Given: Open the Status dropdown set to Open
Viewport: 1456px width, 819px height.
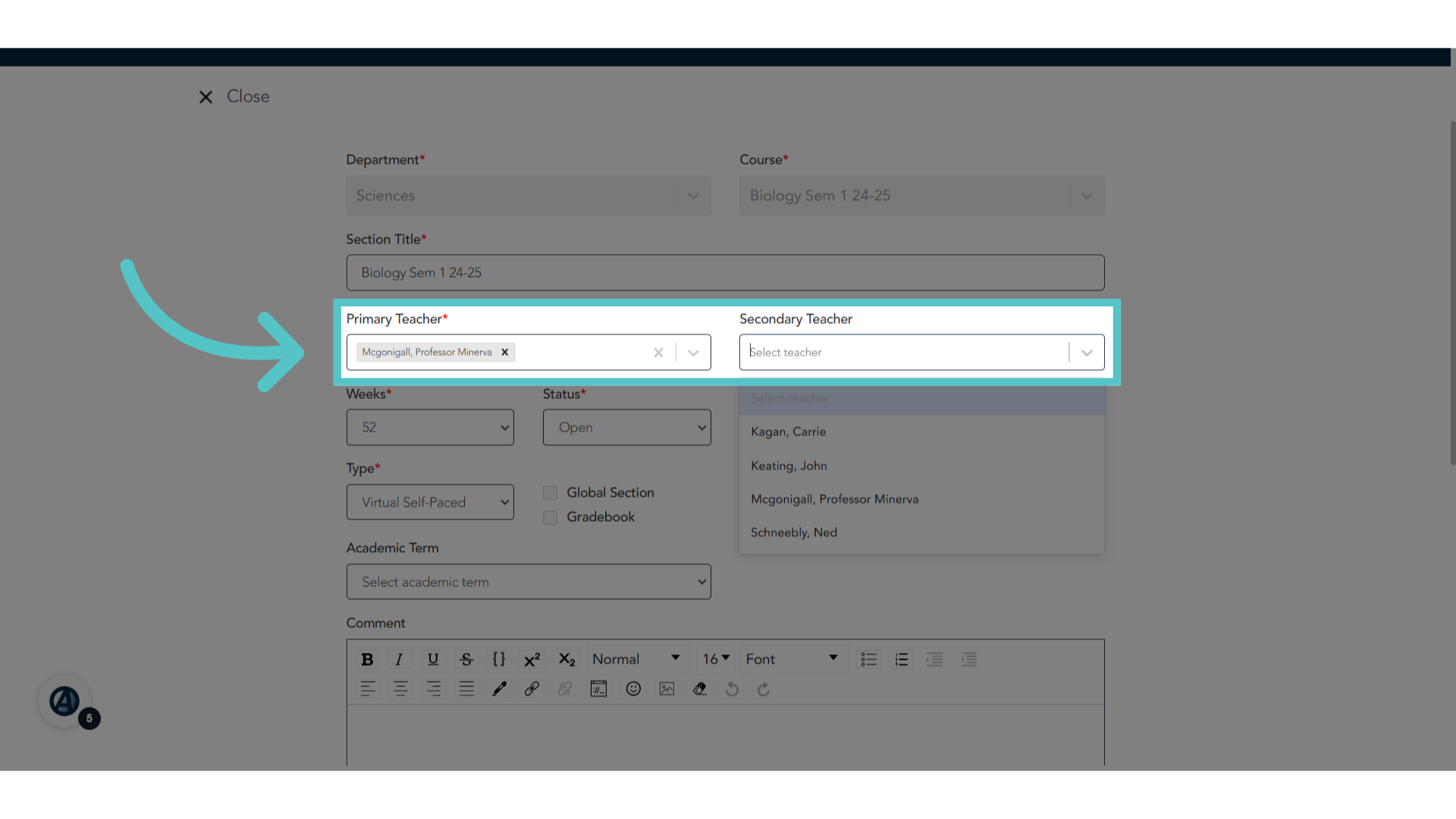Looking at the screenshot, I should point(626,427).
